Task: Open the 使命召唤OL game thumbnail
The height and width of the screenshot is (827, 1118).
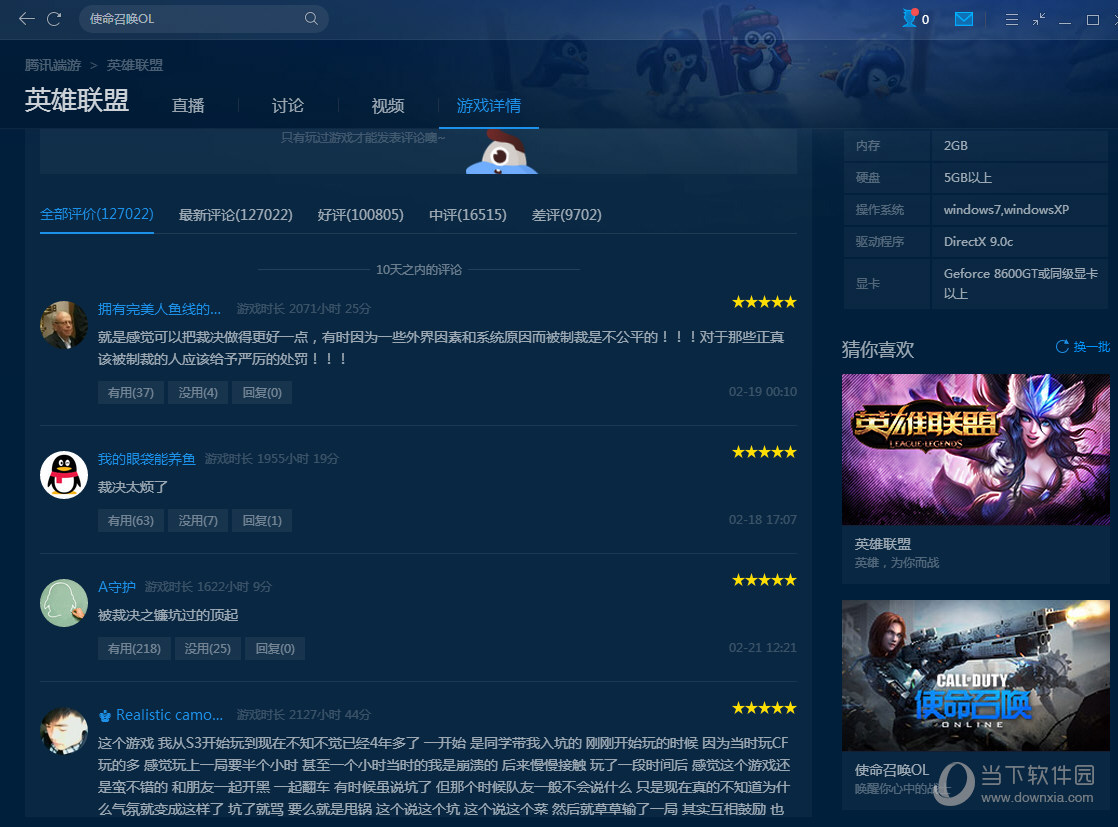Action: 975,675
